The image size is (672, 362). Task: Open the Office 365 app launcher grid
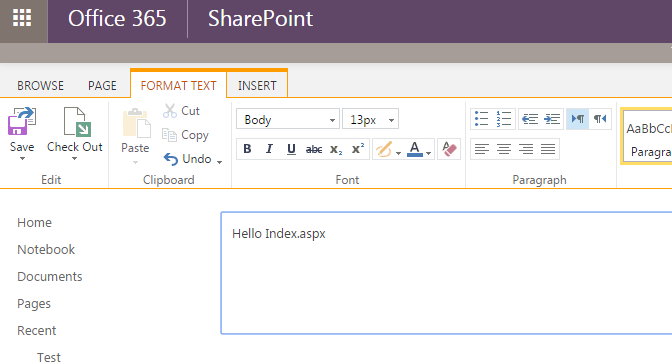[22, 18]
